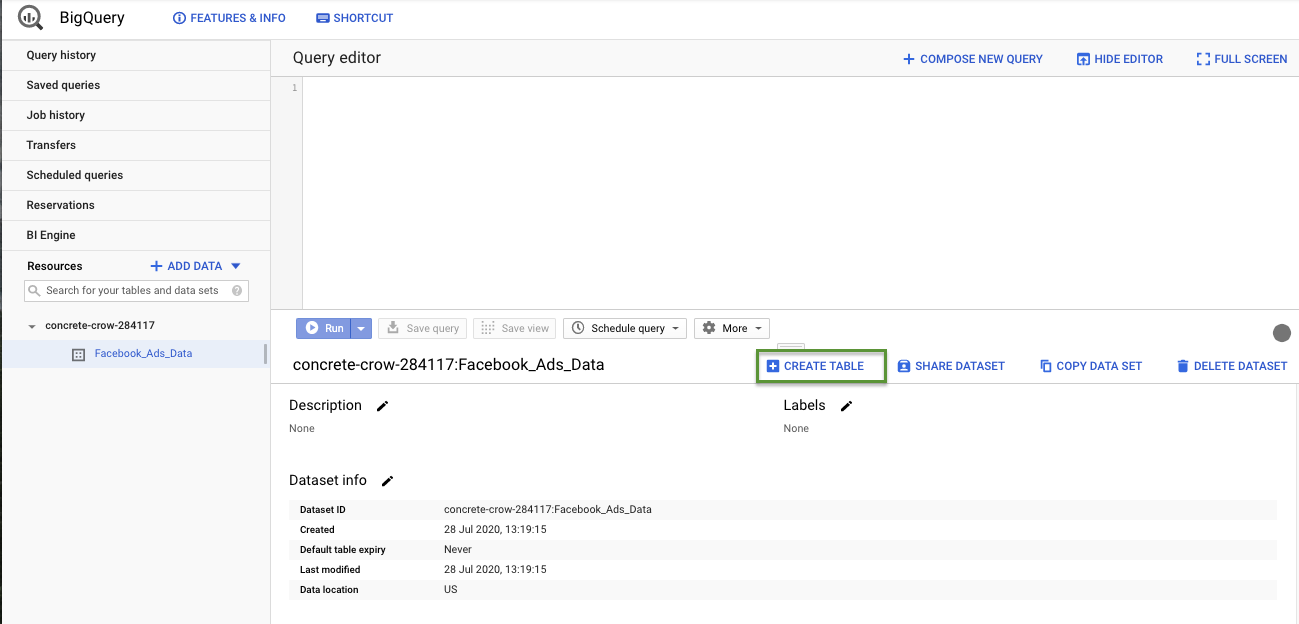
Task: Click the trash icon of DELETE DATASET
Action: [x=1183, y=366]
